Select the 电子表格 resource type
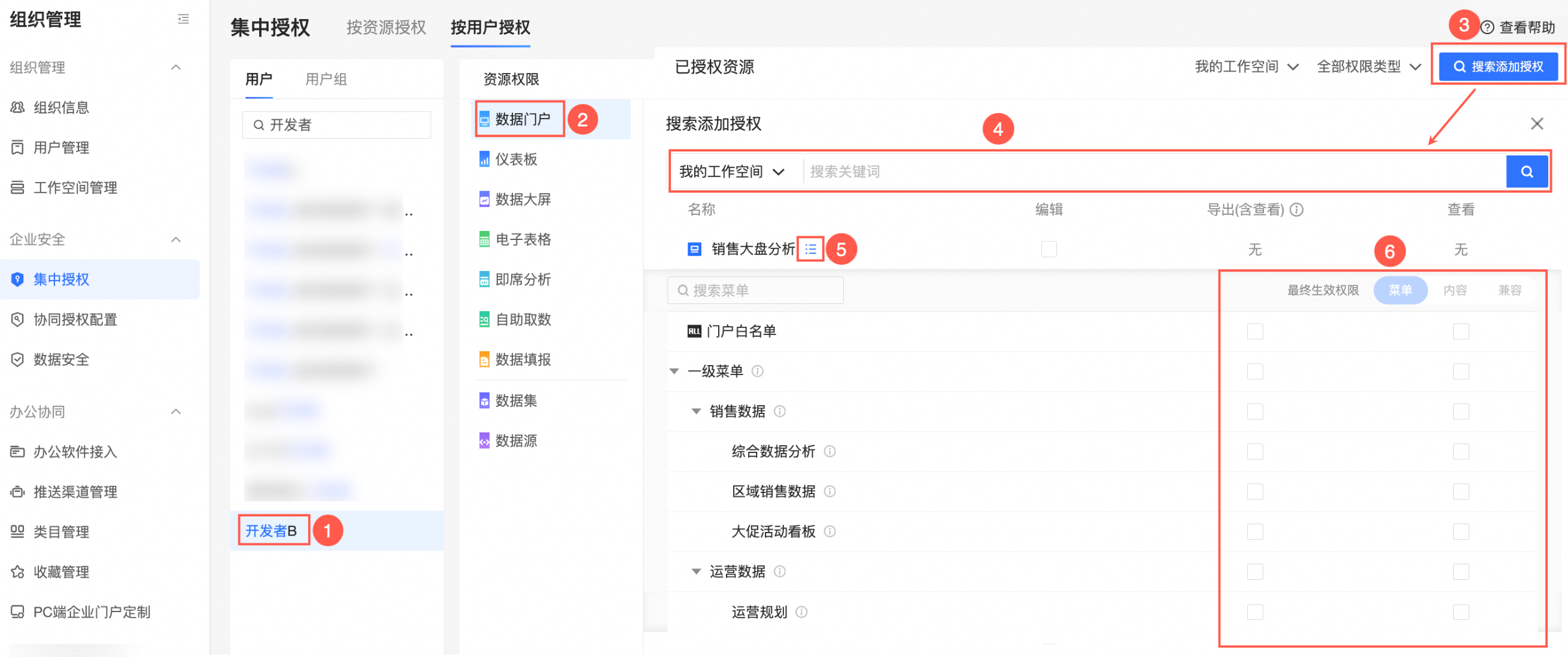1568x657 pixels. click(x=522, y=239)
